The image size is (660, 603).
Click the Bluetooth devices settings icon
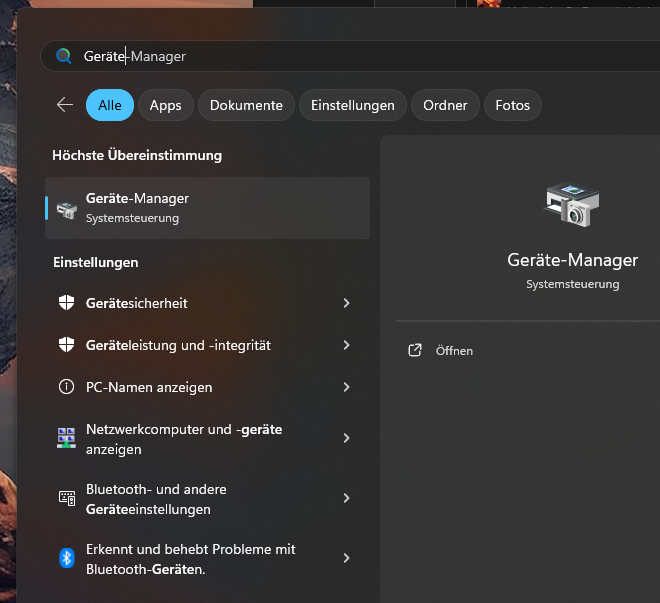tap(67, 498)
